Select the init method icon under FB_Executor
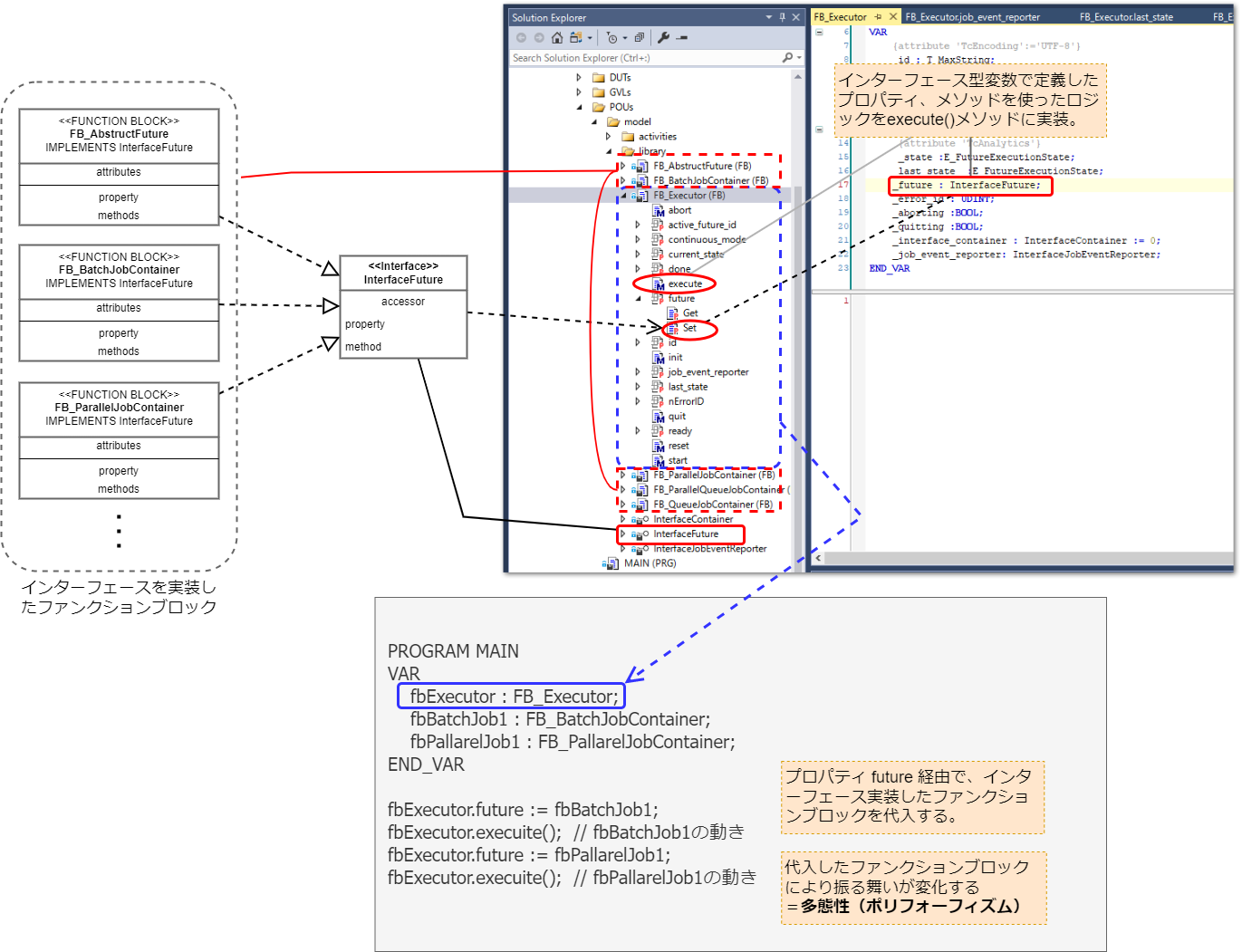The image size is (1242, 952). pyautogui.click(x=659, y=358)
